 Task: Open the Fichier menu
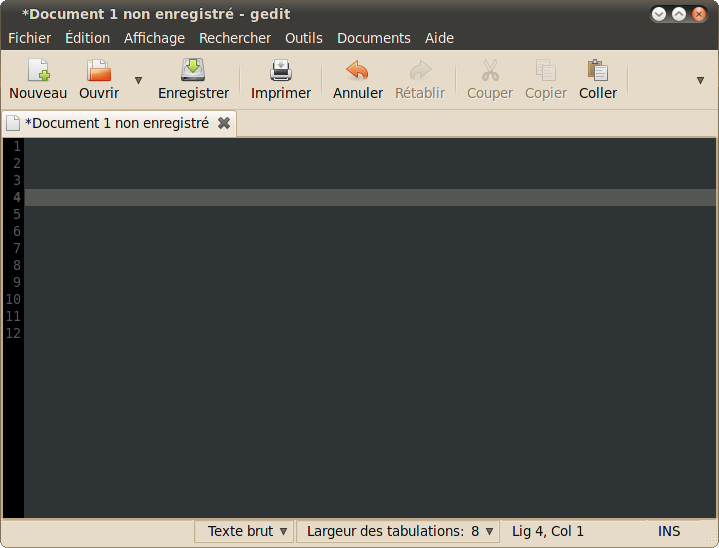[29, 38]
